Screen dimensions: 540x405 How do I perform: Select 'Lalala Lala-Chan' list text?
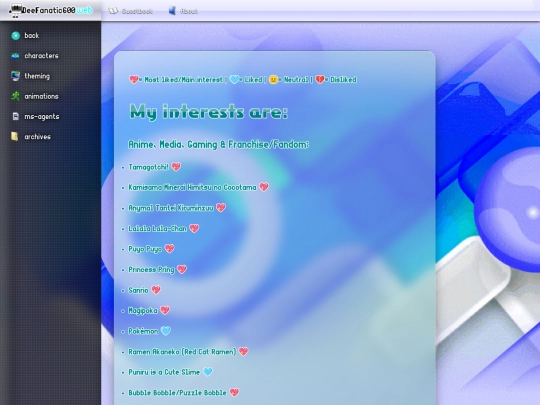point(157,228)
